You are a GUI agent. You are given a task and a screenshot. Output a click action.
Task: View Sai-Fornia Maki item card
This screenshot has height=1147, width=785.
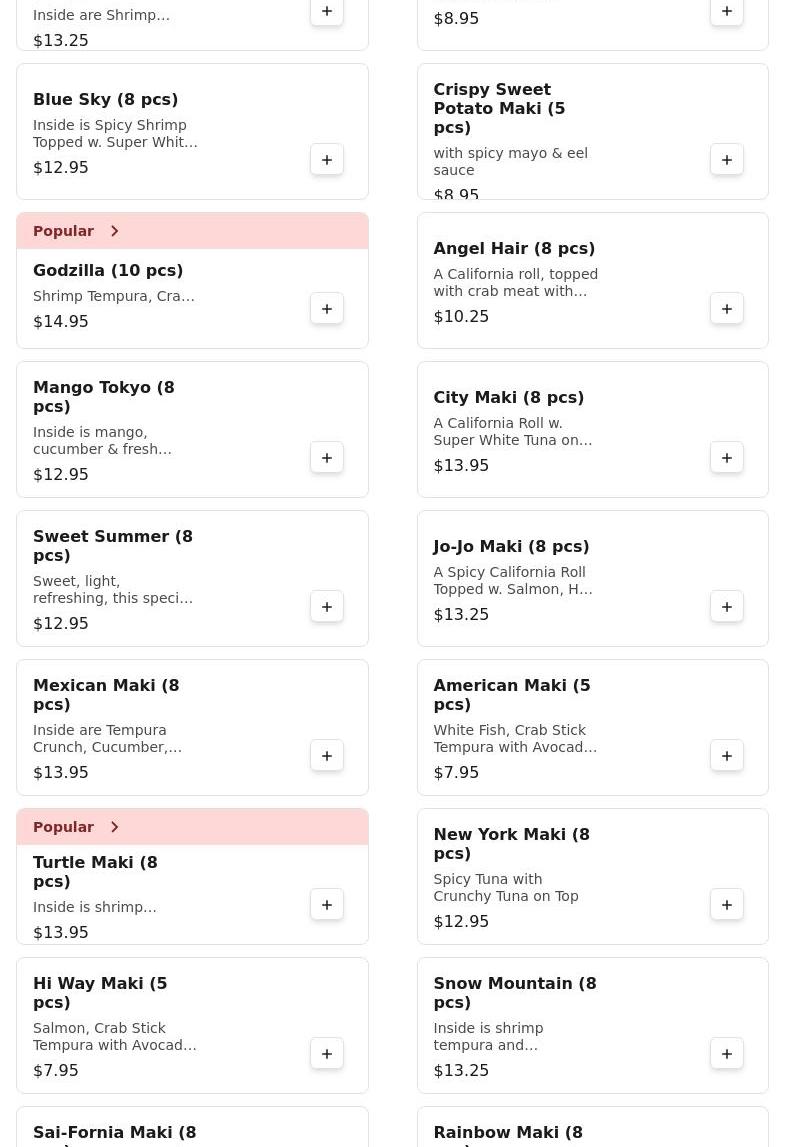point(114,1134)
